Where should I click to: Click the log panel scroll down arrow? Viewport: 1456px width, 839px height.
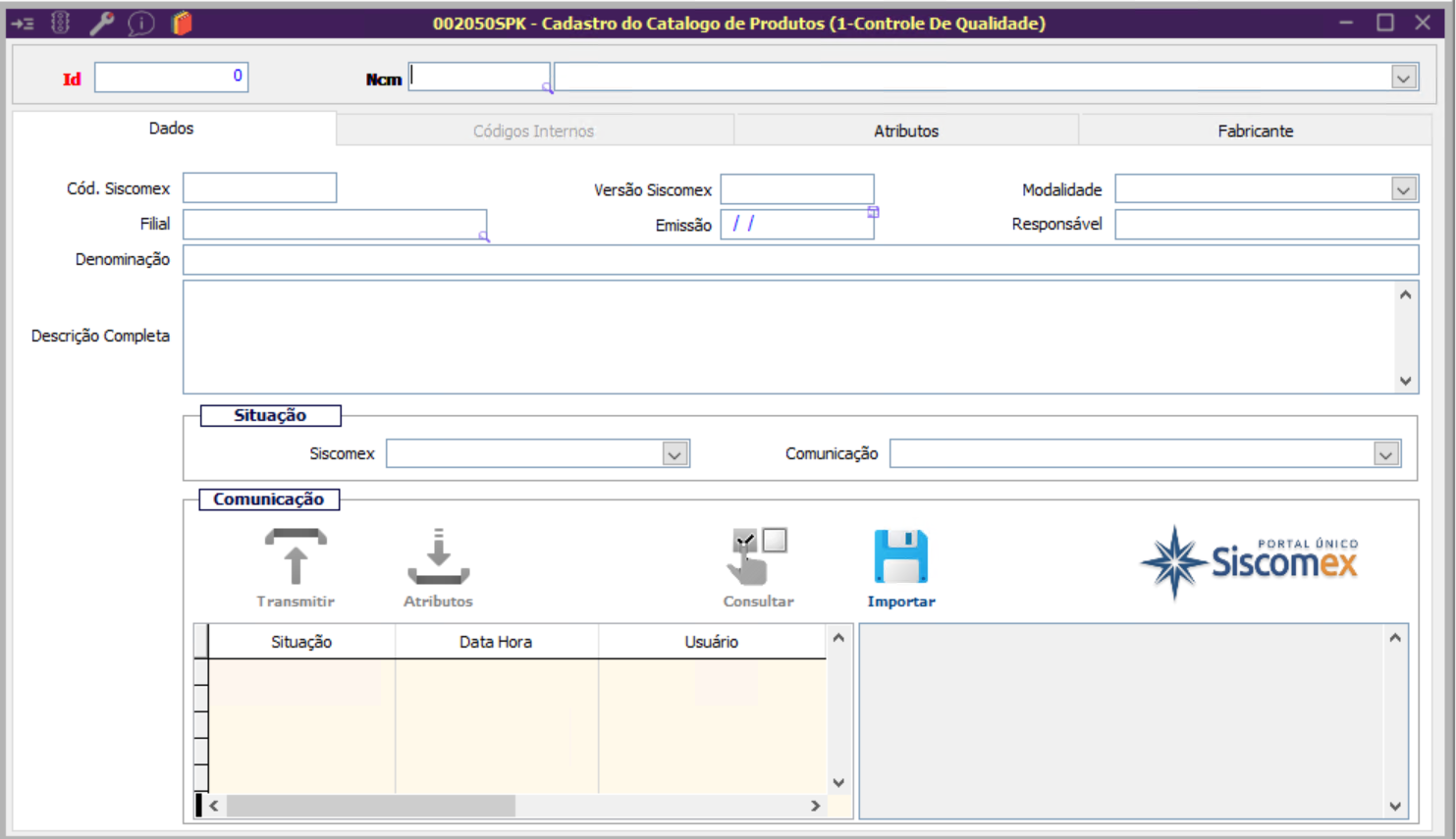coord(1395,807)
